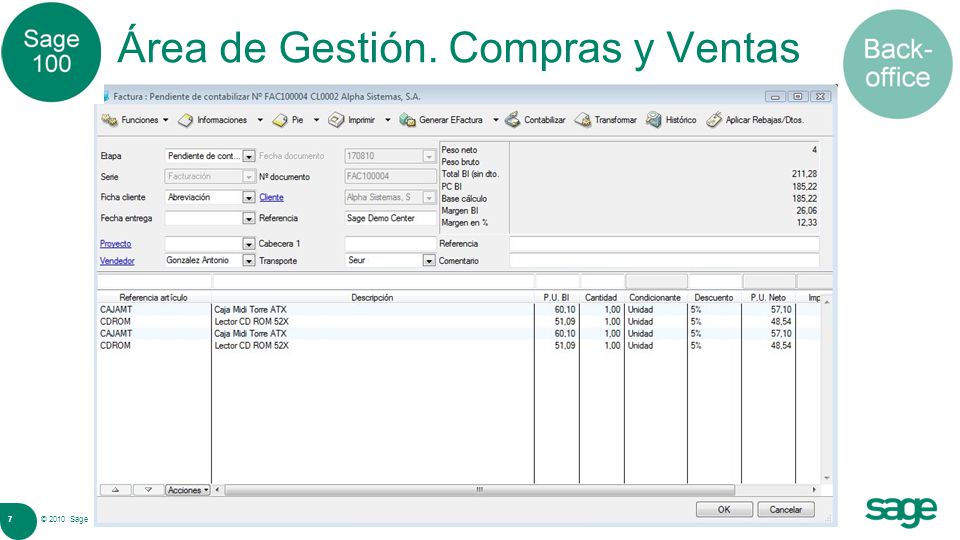Open the Proyecto dropdown arrow
This screenshot has width=960, height=540.
tap(249, 244)
